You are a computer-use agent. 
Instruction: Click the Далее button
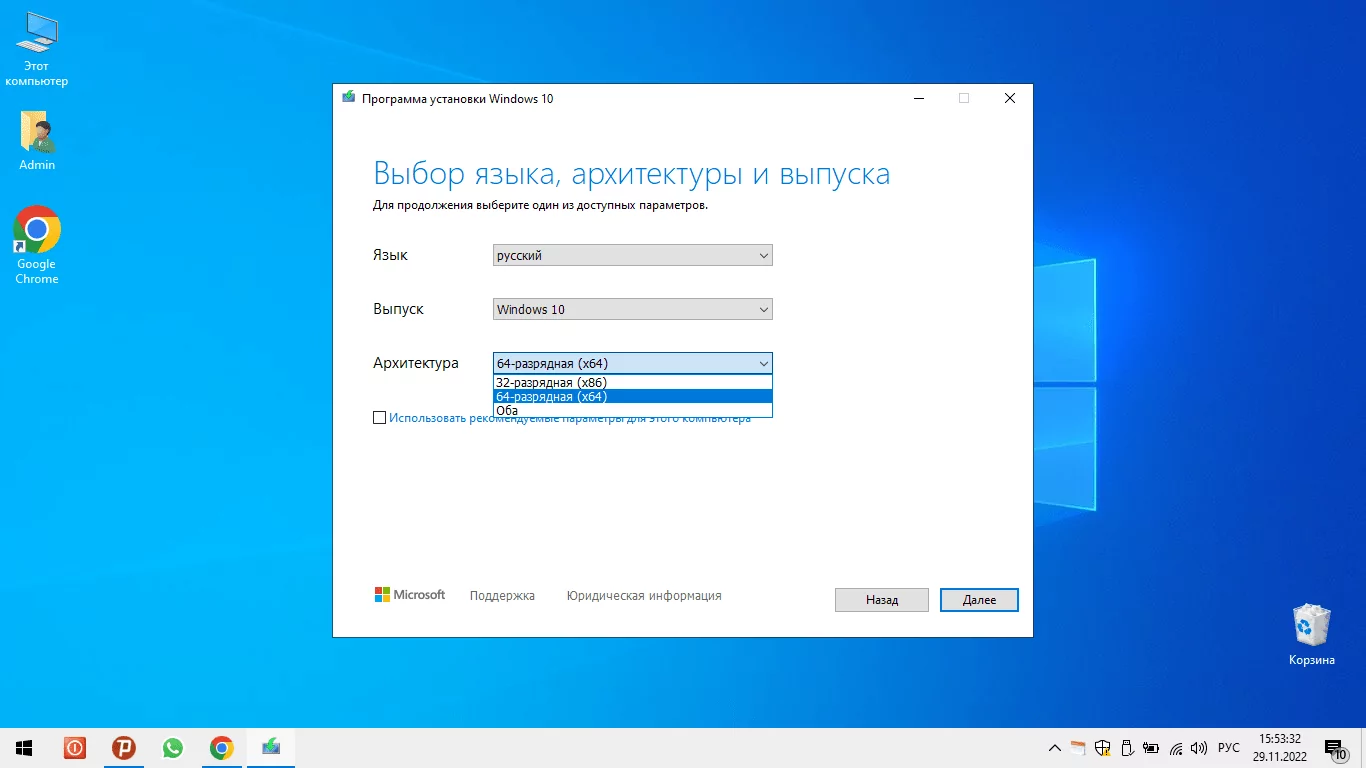(x=979, y=600)
